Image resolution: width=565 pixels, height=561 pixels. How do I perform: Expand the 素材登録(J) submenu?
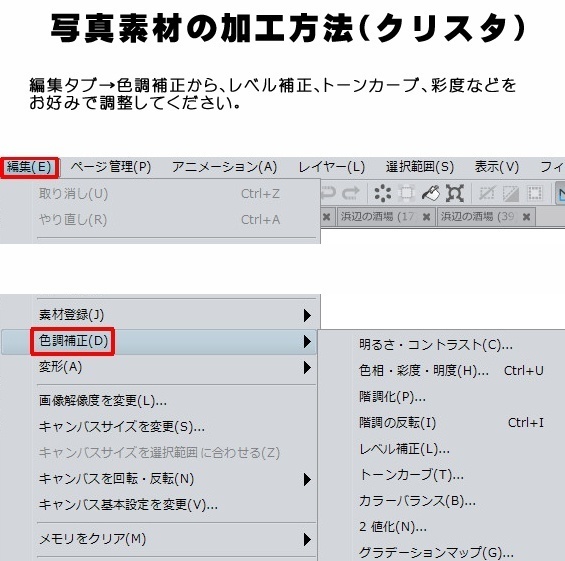[160, 315]
